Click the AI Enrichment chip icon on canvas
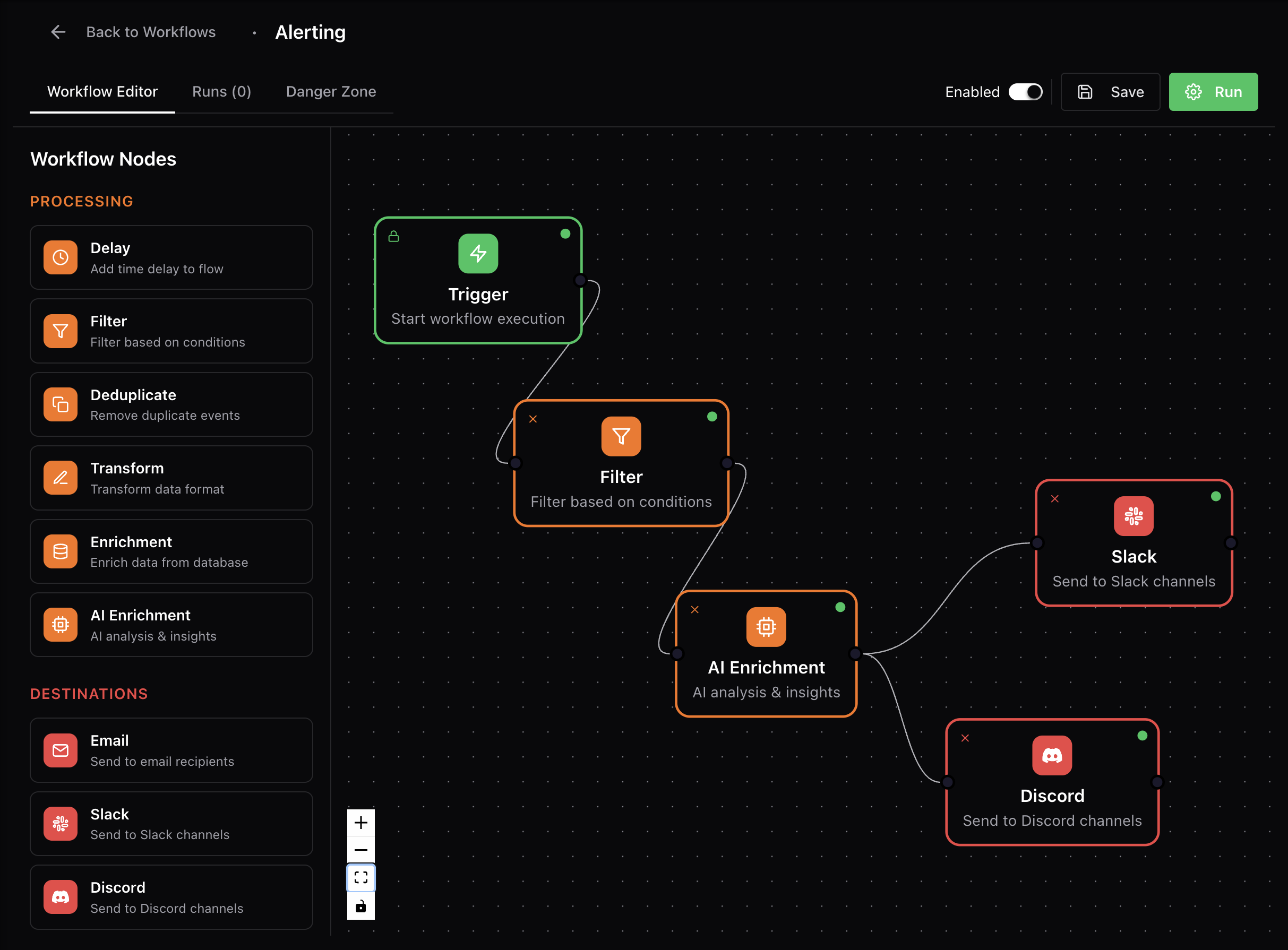Image resolution: width=1288 pixels, height=950 pixels. coord(766,627)
